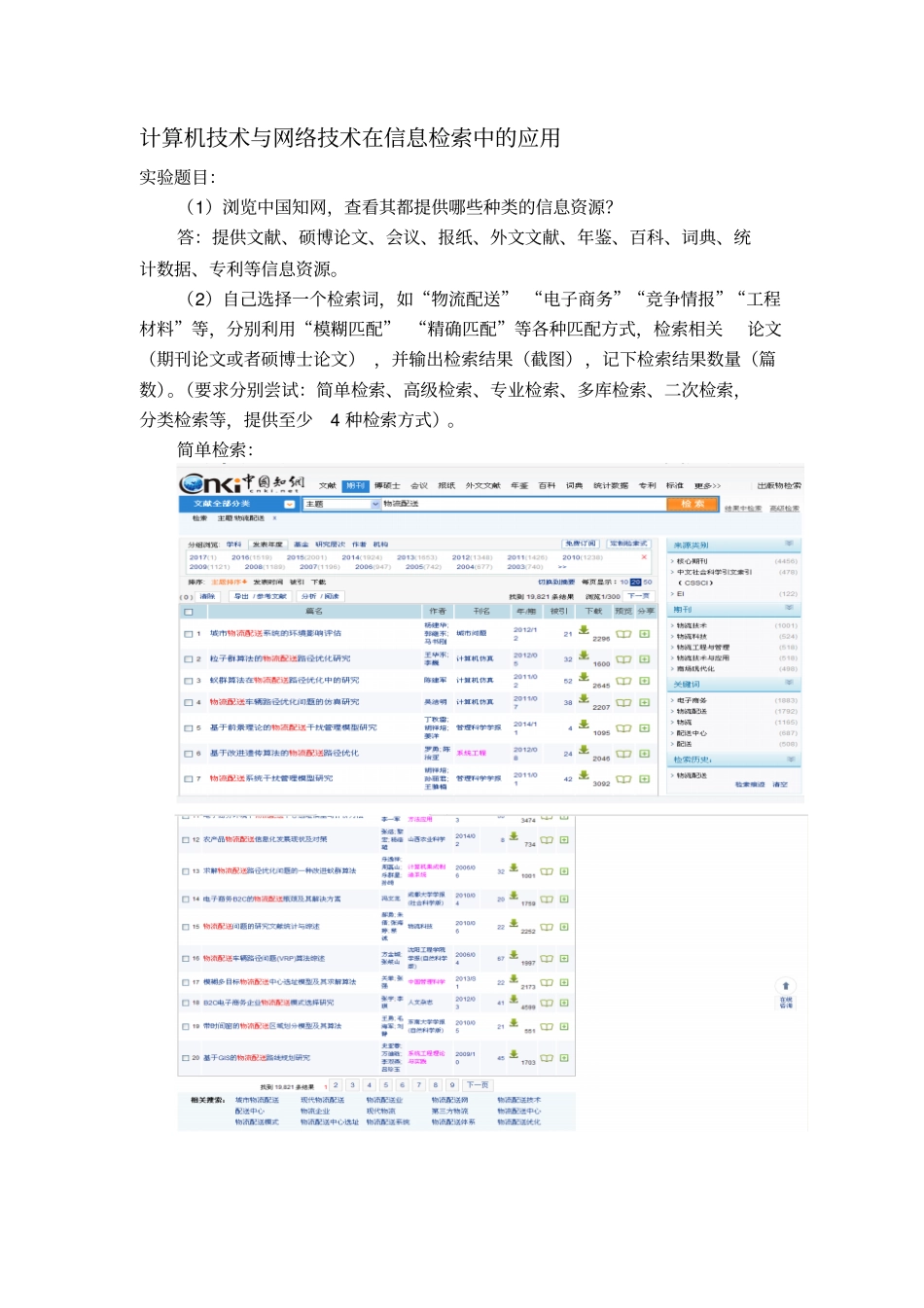Check the box for result row 2
This screenshot has height=1308, width=924.
188,659
